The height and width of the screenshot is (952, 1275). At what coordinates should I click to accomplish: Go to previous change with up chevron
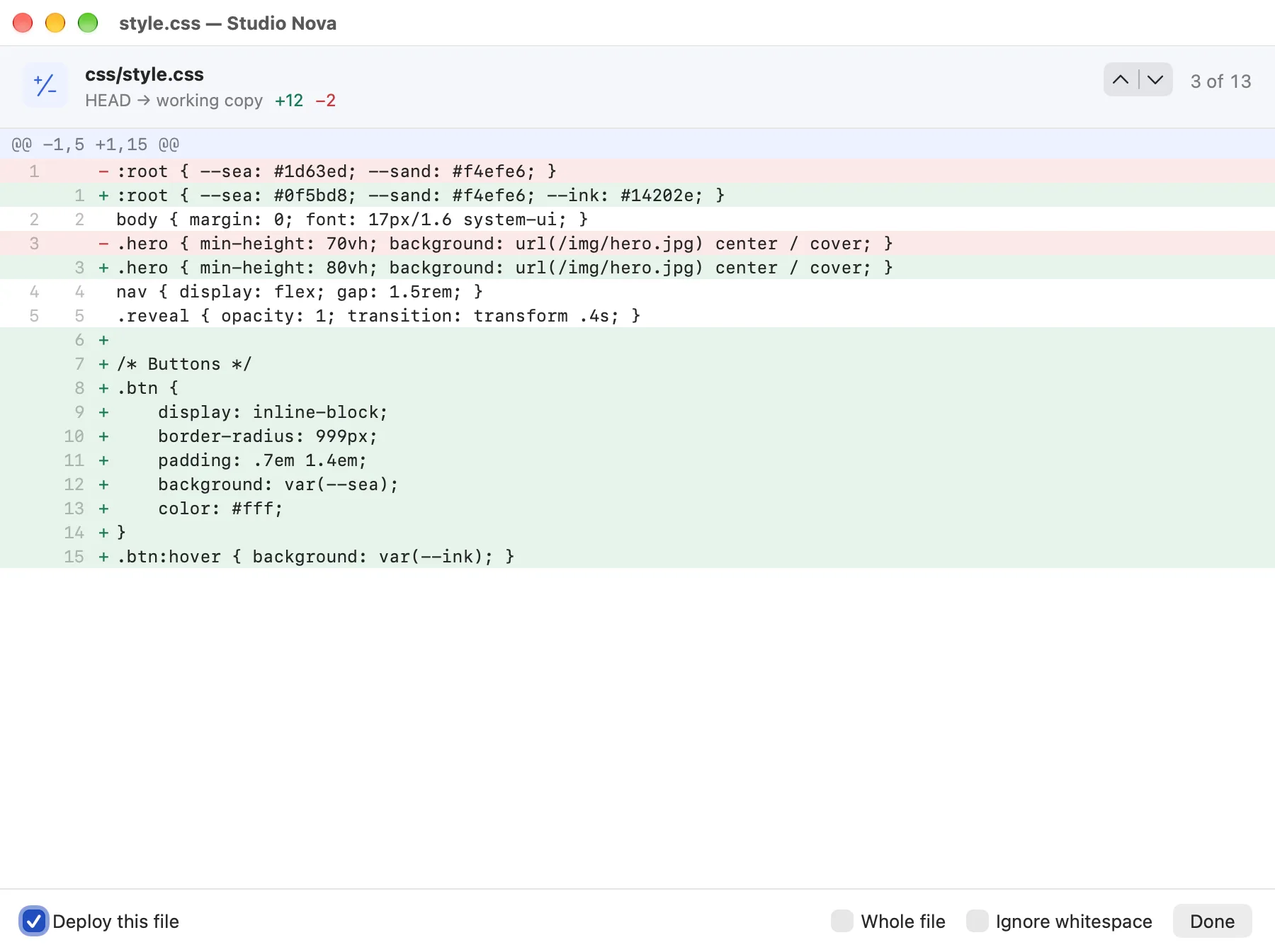[1121, 80]
